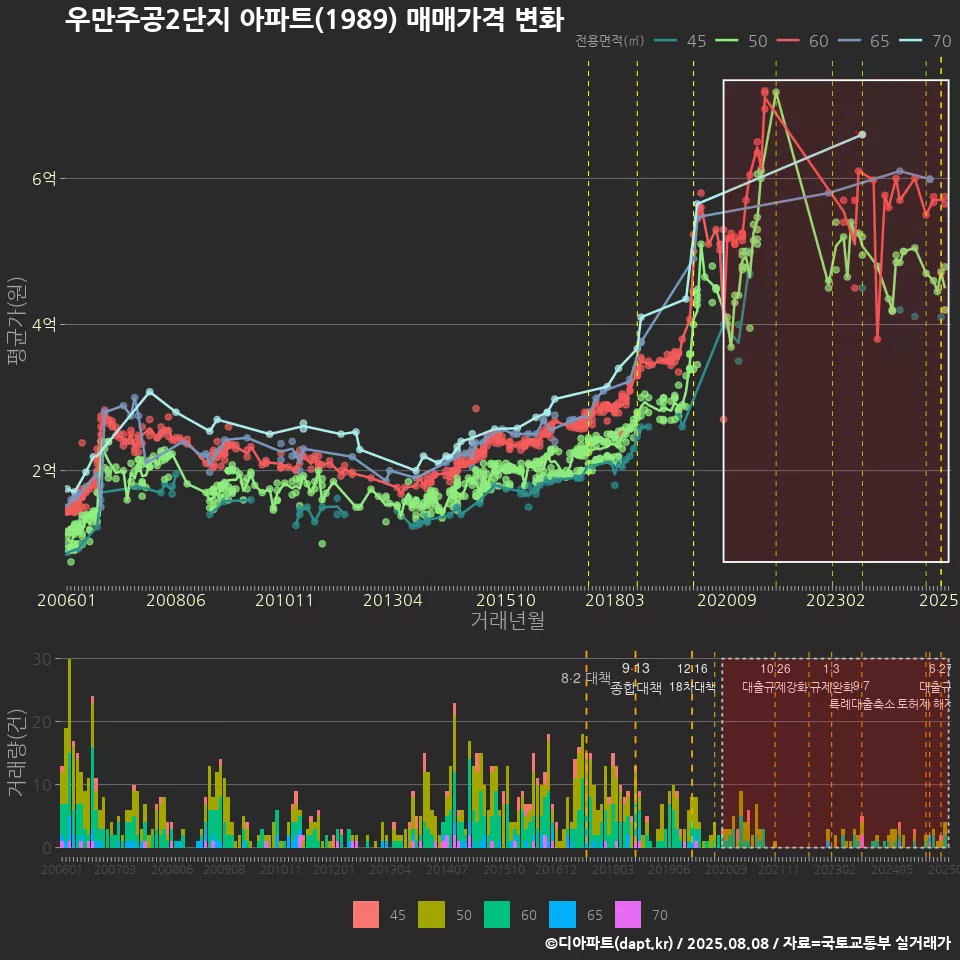Viewport: 960px width, 960px height.
Task: Click 201011 on the price chart x-axis
Action: point(284,600)
